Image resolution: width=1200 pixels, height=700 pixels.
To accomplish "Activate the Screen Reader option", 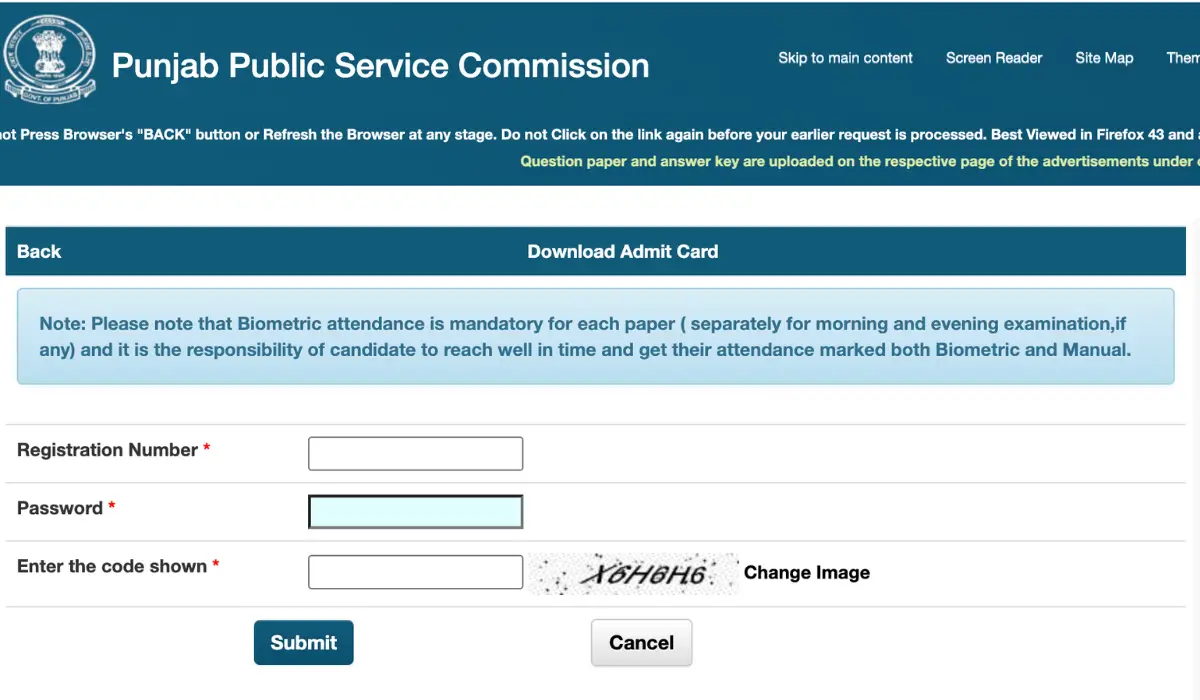I will [x=993, y=58].
